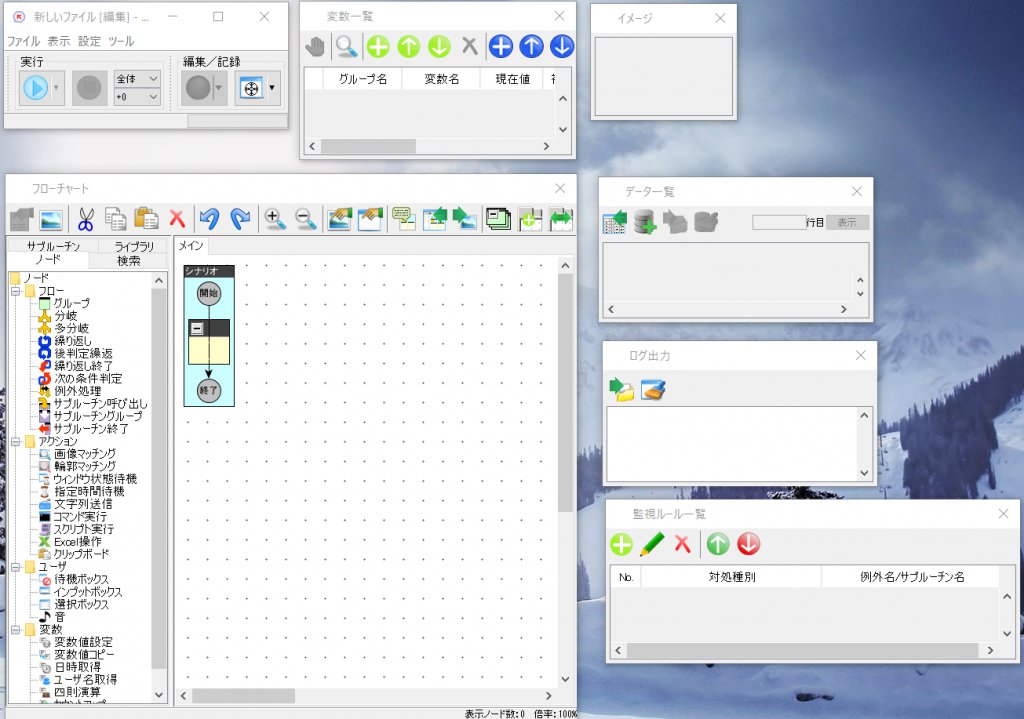Image resolution: width=1024 pixels, height=719 pixels.
Task: Click the blue undo arrow in flowchart toolbar
Action: click(x=208, y=218)
